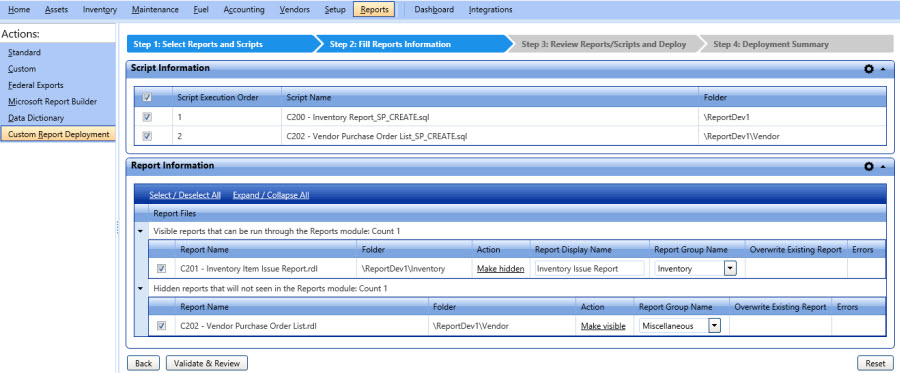Click C202 - Vendor Purchase Order List.rdl name
Screen dimensions: 900x373
click(x=249, y=326)
